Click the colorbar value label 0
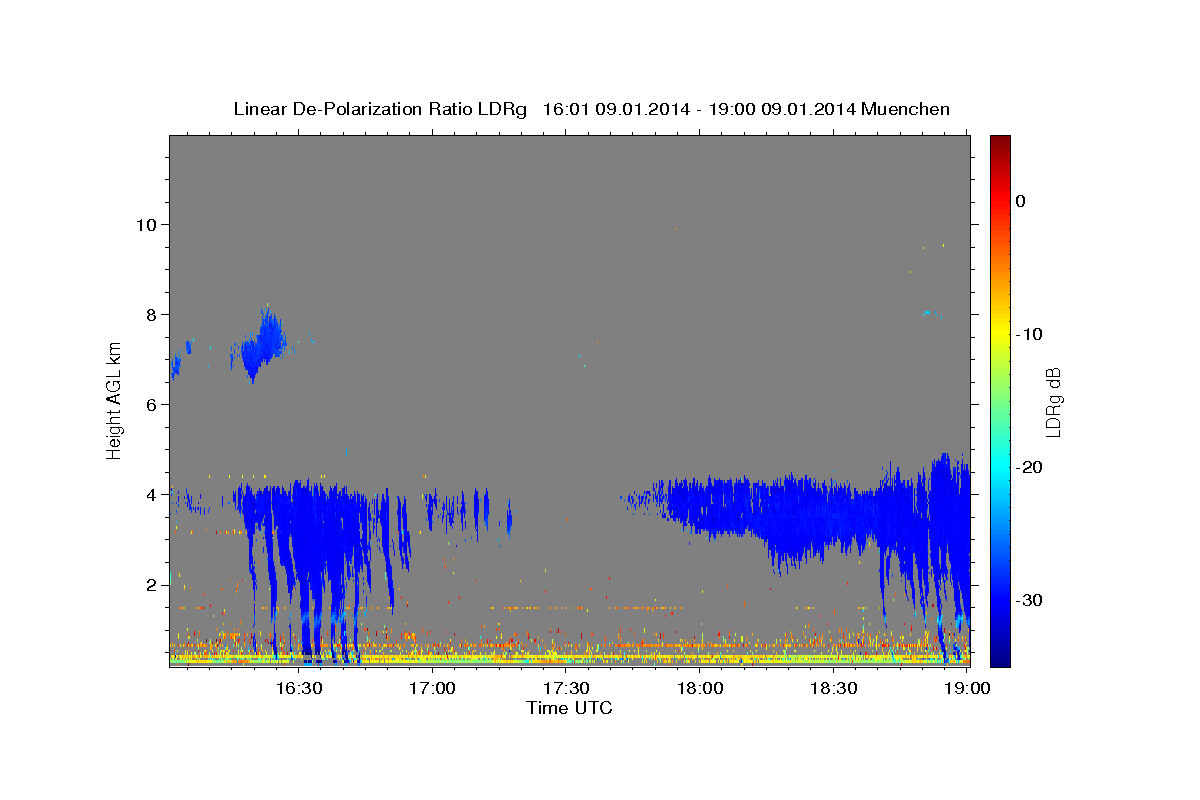Viewport: 1200px width, 800px height. click(x=1020, y=201)
